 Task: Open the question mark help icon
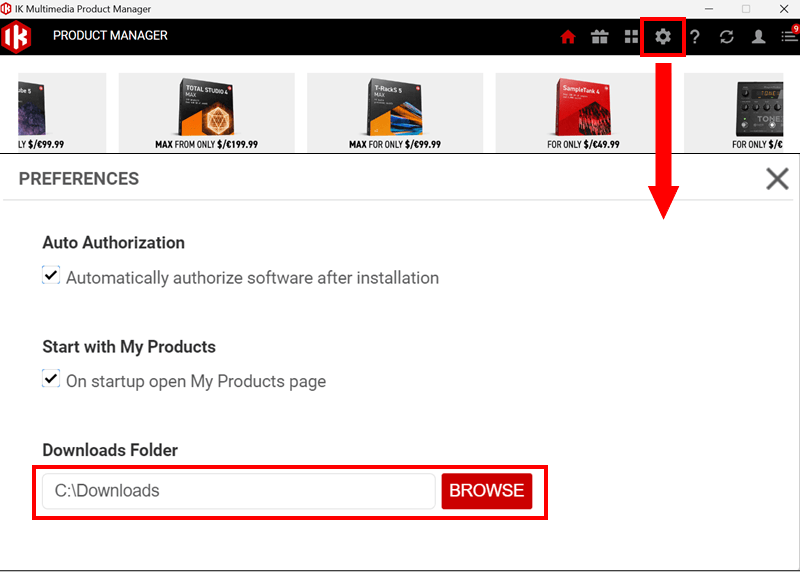(x=695, y=37)
